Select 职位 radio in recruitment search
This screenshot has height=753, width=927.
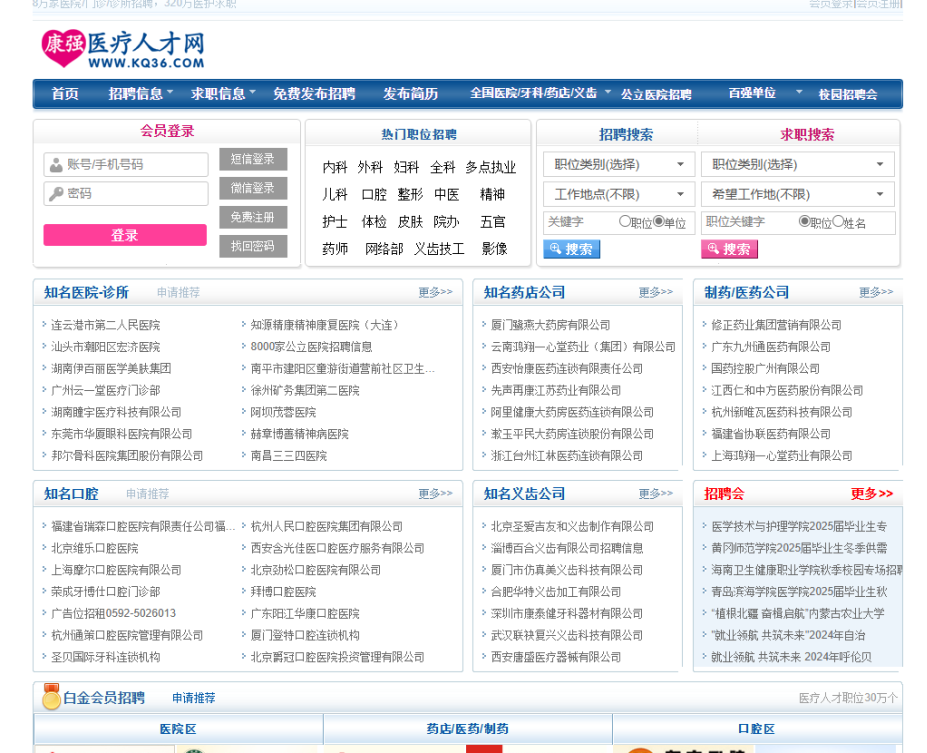625,222
